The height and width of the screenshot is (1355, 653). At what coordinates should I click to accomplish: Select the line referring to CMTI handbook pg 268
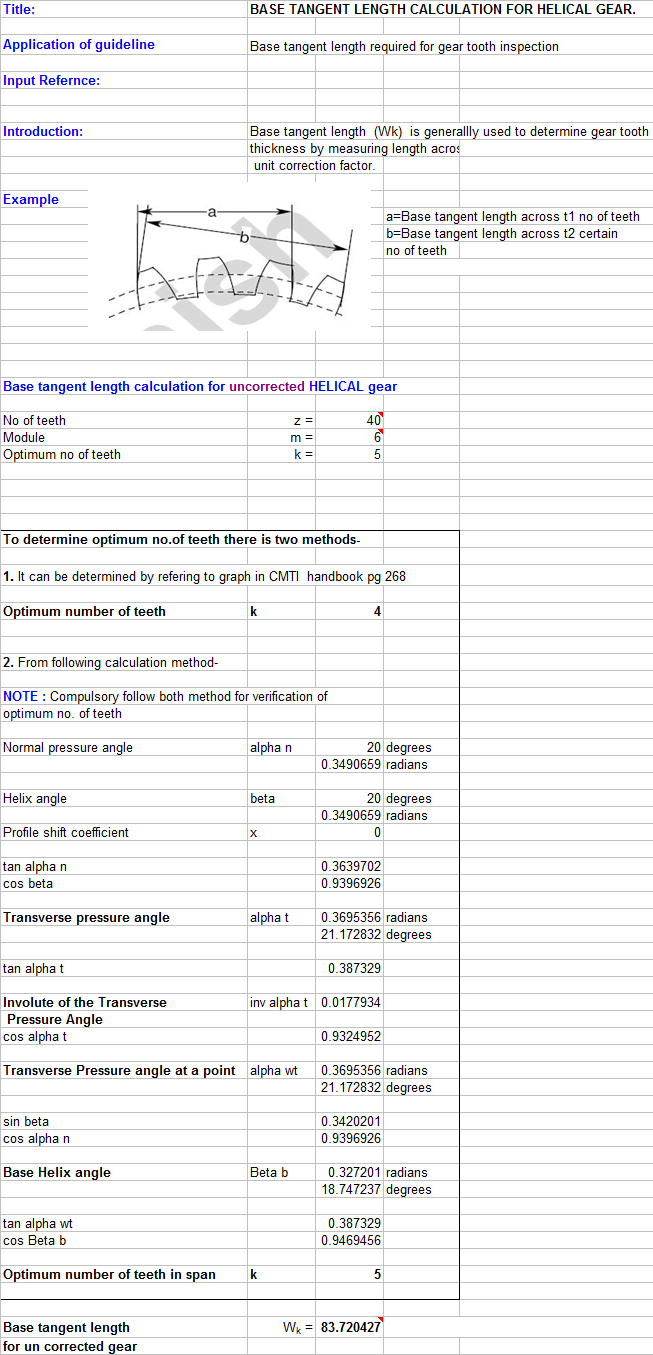click(204, 576)
